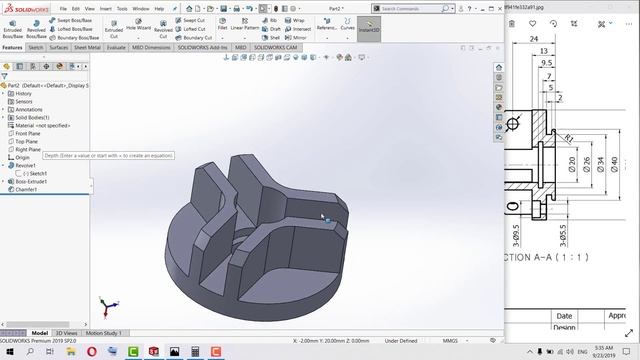Open the Help menu
Screen dimensions: 640x360
point(159,9)
